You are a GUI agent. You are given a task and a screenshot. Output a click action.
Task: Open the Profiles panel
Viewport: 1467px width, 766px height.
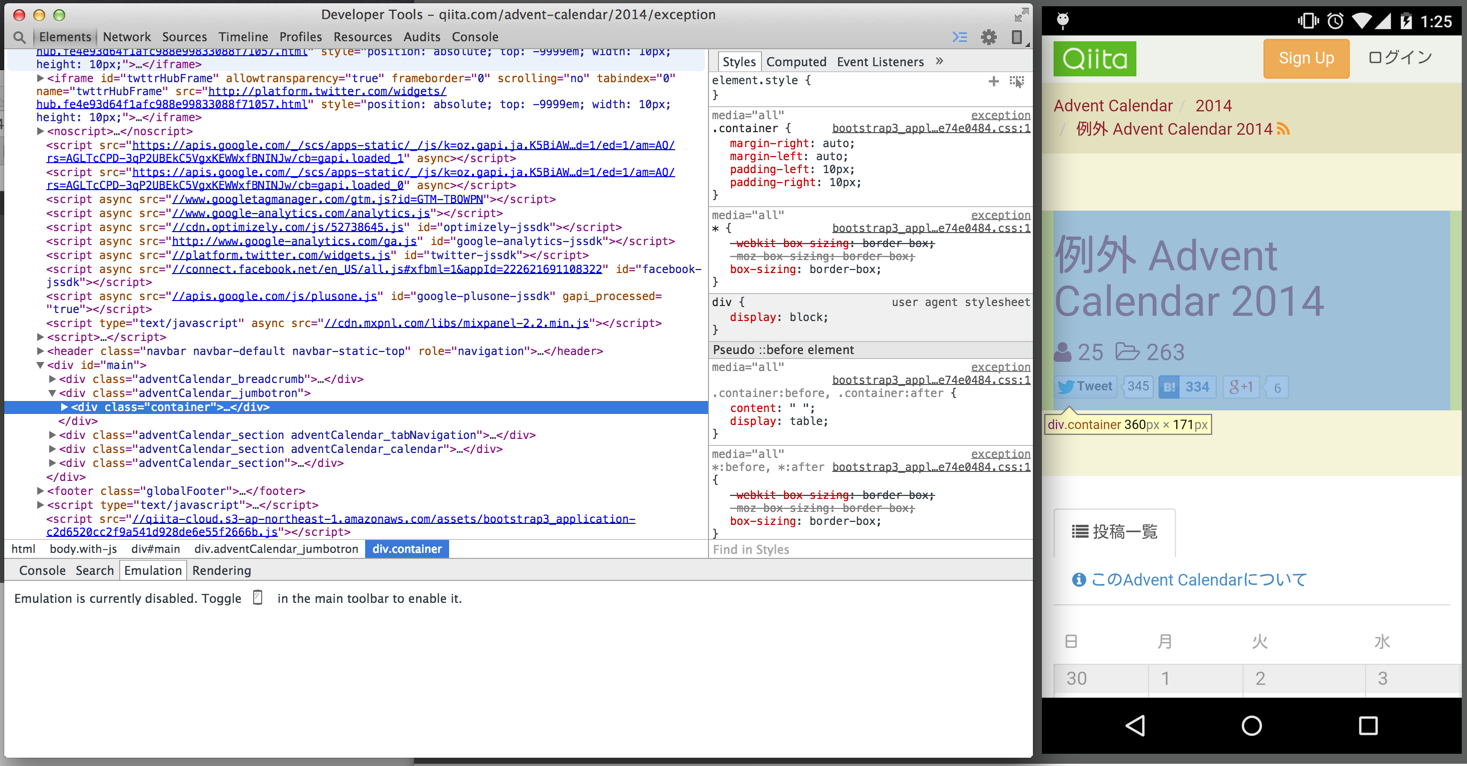click(301, 37)
